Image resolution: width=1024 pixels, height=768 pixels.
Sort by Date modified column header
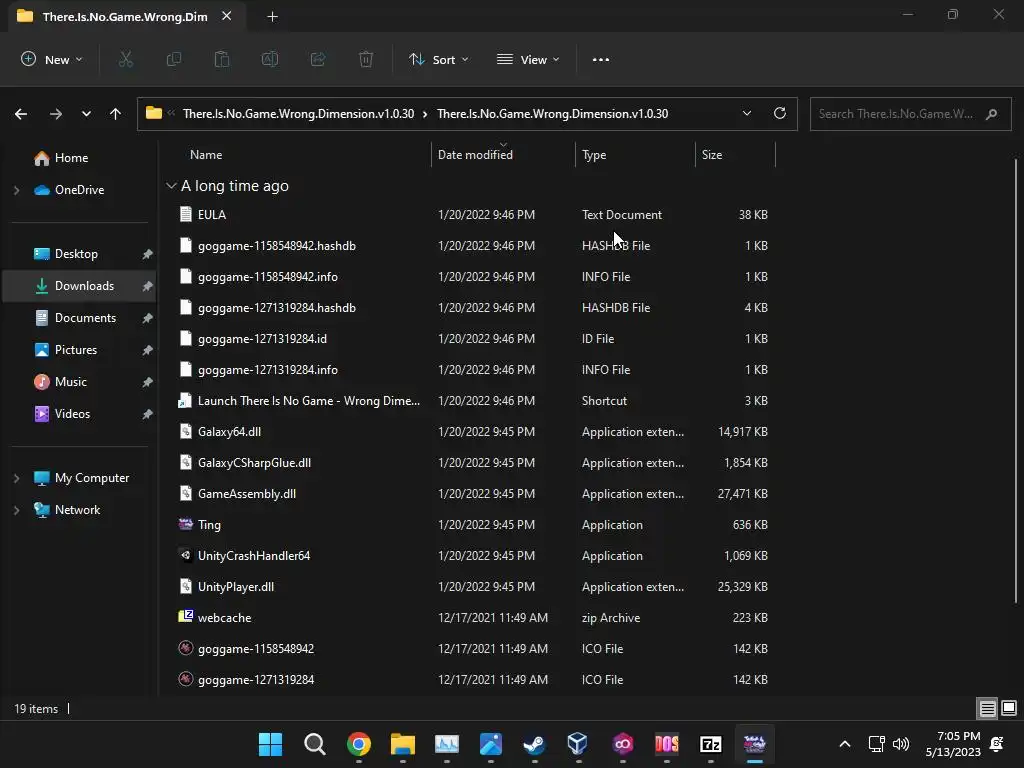click(503, 155)
